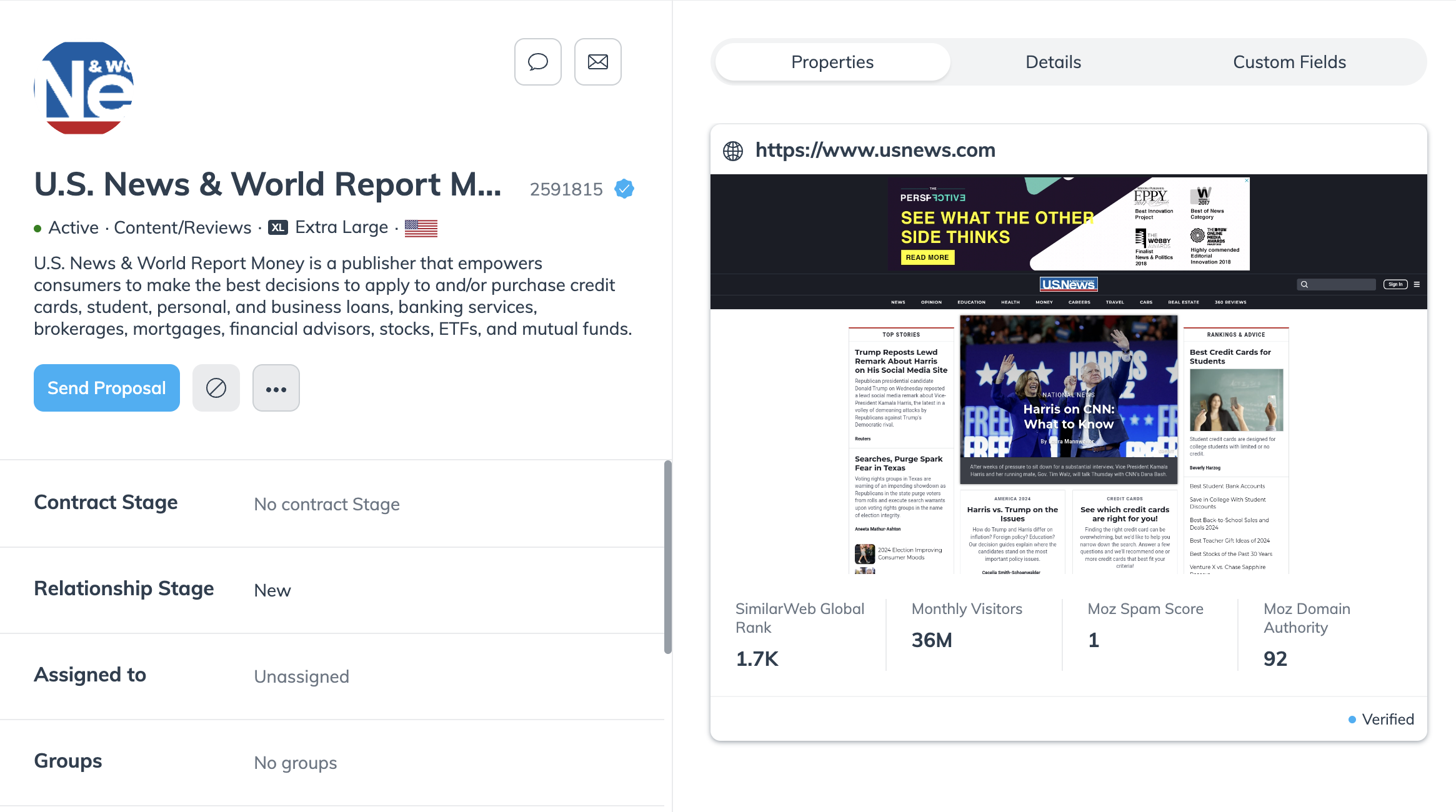Click the partner ID 2591815
Viewport: 1456px width, 812px height.
[566, 189]
